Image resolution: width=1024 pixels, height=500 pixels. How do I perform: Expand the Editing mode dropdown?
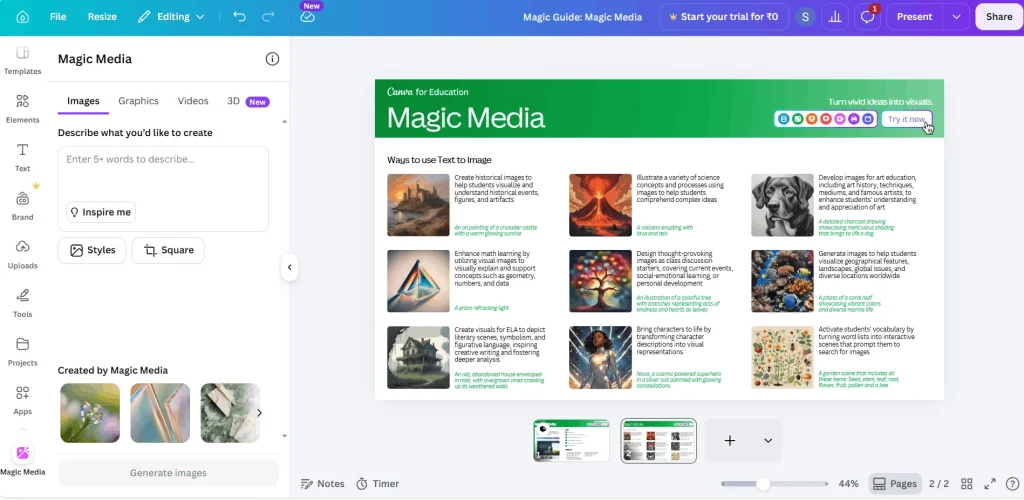(171, 17)
